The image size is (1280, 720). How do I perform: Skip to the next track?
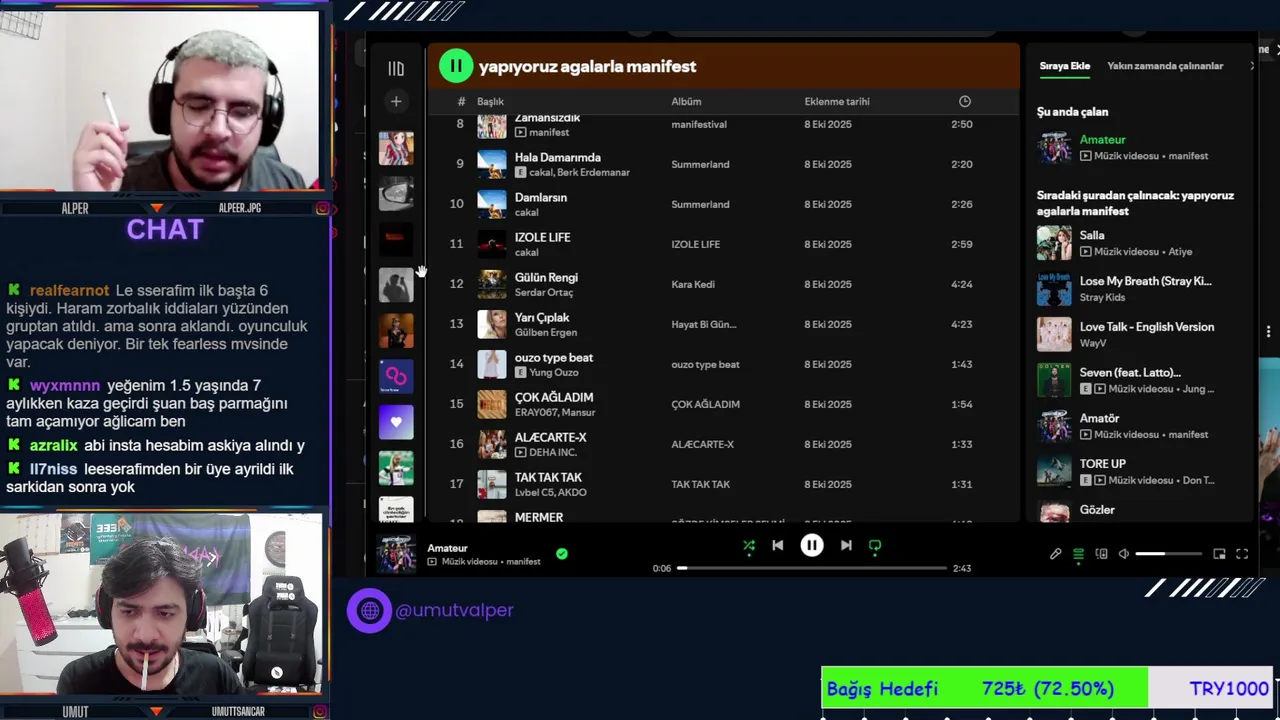(x=846, y=545)
